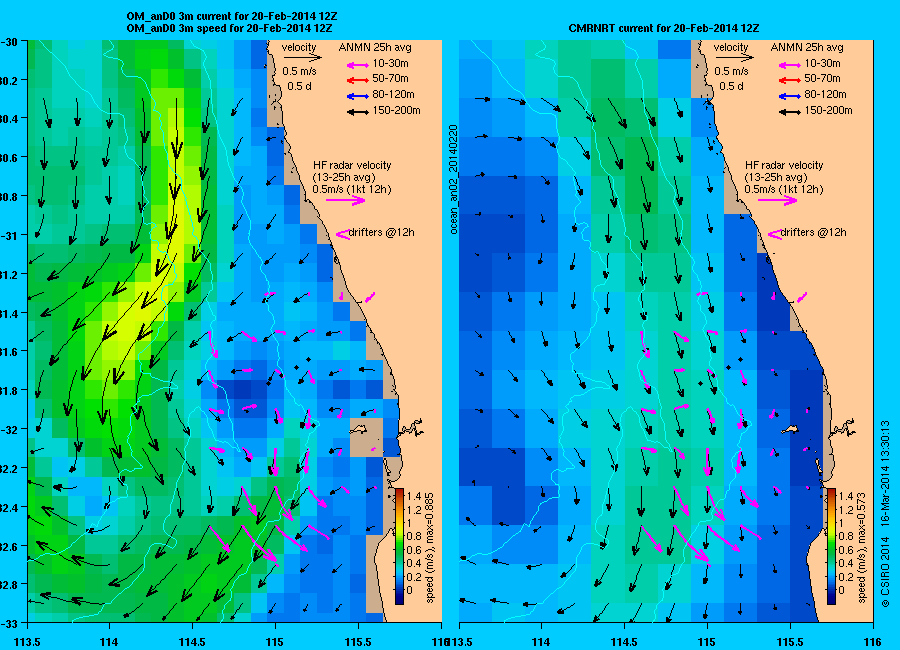Click the black 150-200m arrow in CMRNRT legend

(789, 113)
